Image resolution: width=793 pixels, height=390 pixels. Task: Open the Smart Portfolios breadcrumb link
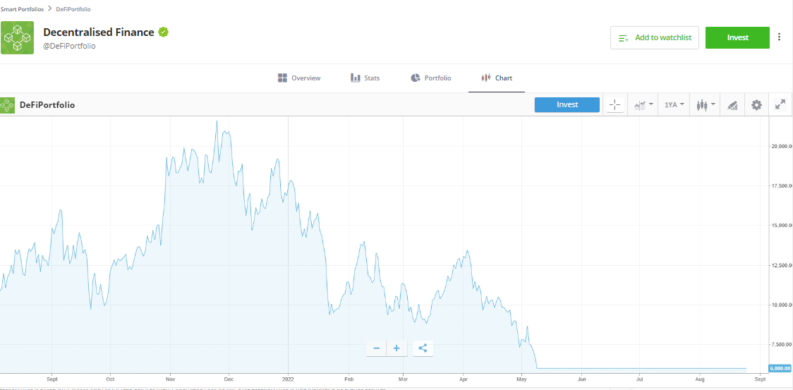point(22,9)
